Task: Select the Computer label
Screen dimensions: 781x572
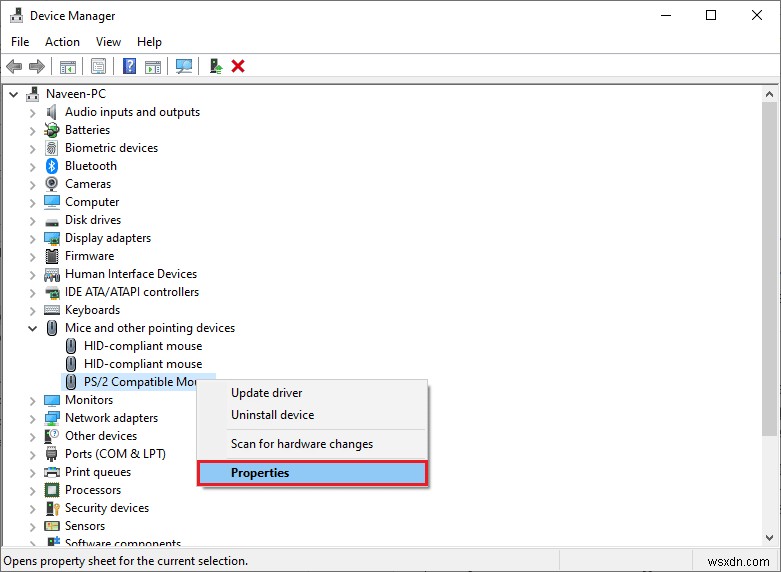Action: point(92,202)
